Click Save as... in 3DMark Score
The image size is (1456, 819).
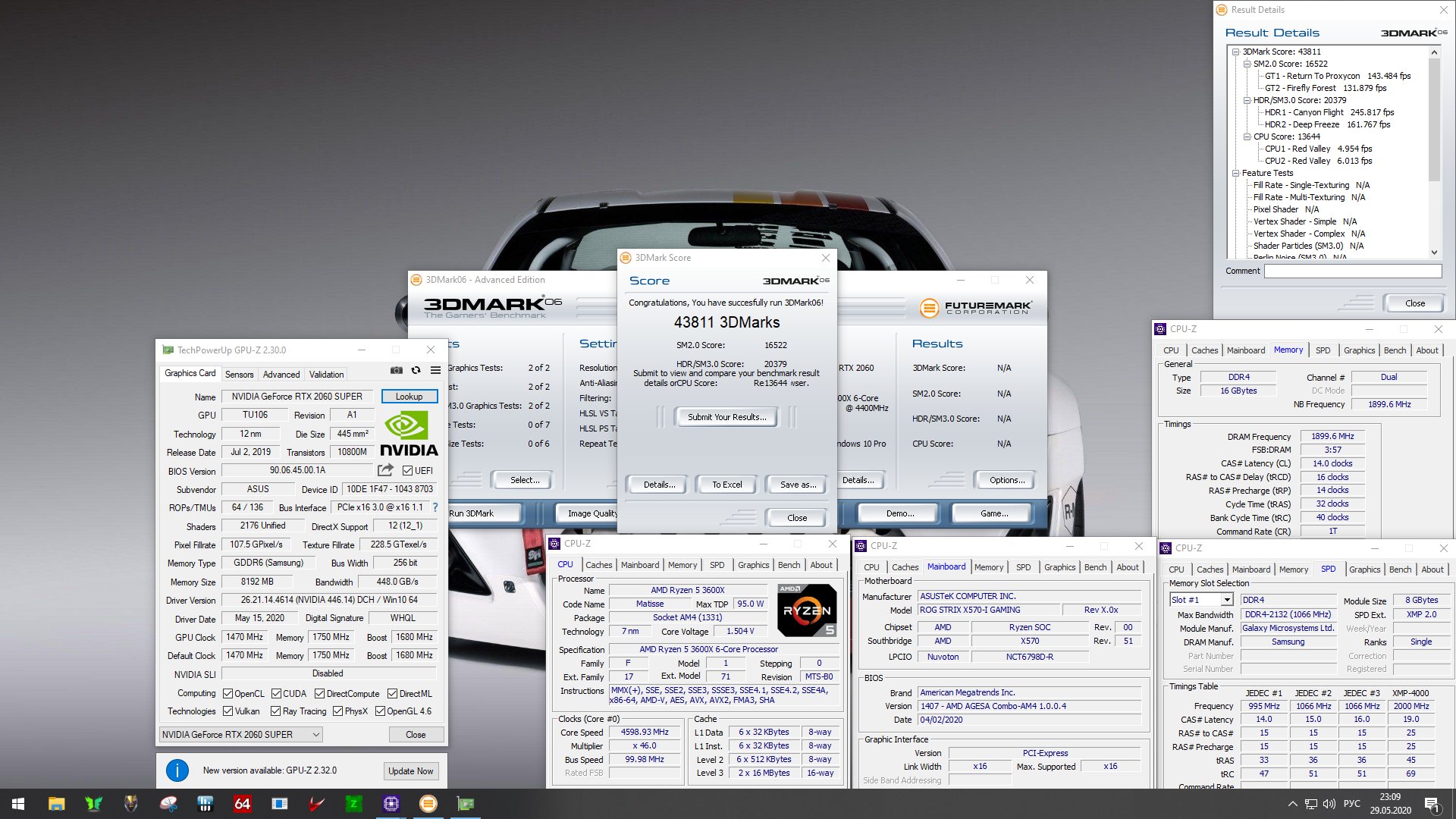798,485
